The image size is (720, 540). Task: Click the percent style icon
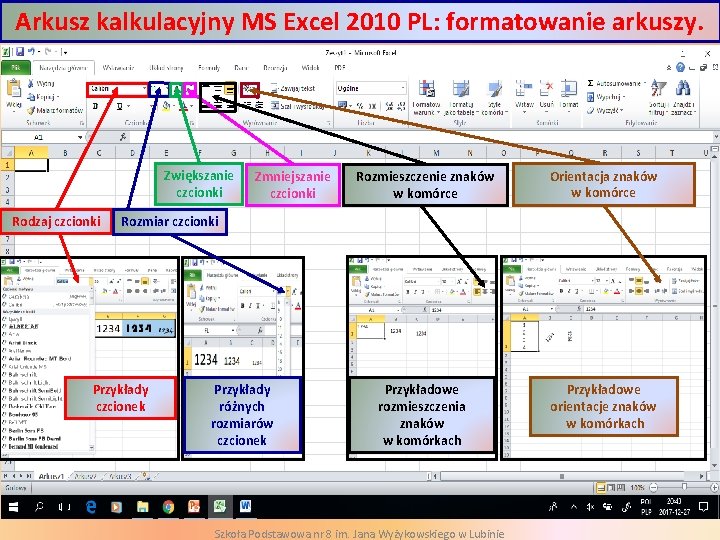pos(360,107)
